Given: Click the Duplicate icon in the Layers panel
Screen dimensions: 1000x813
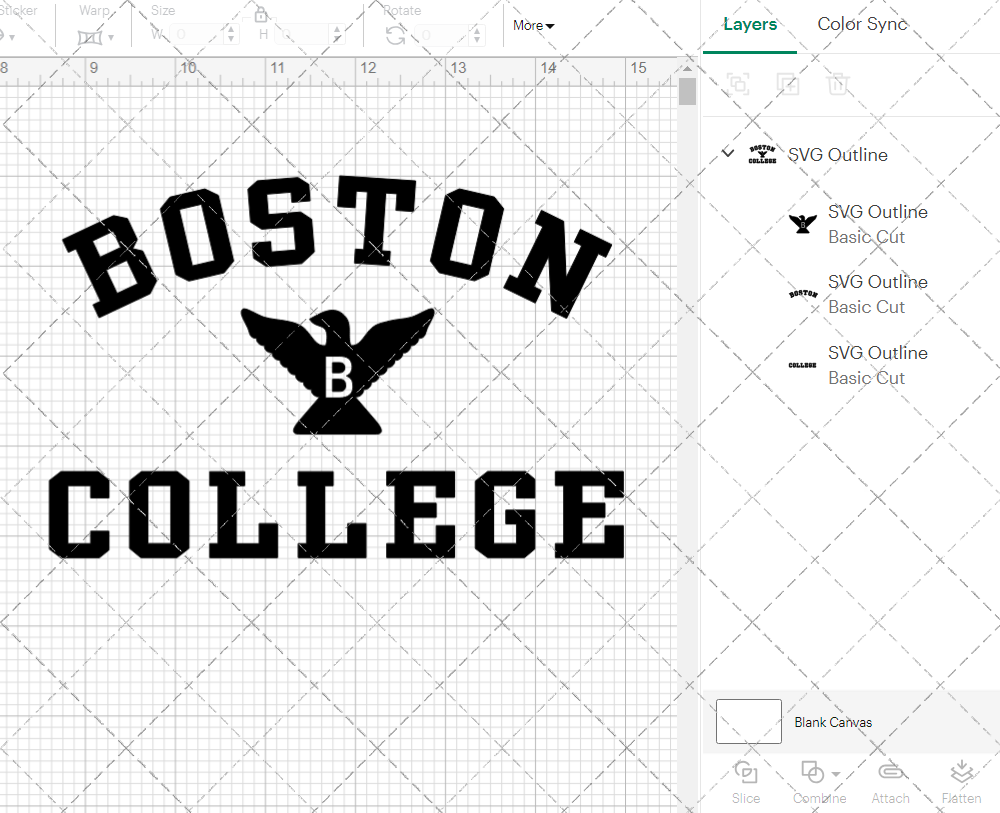Looking at the screenshot, I should click(x=788, y=85).
